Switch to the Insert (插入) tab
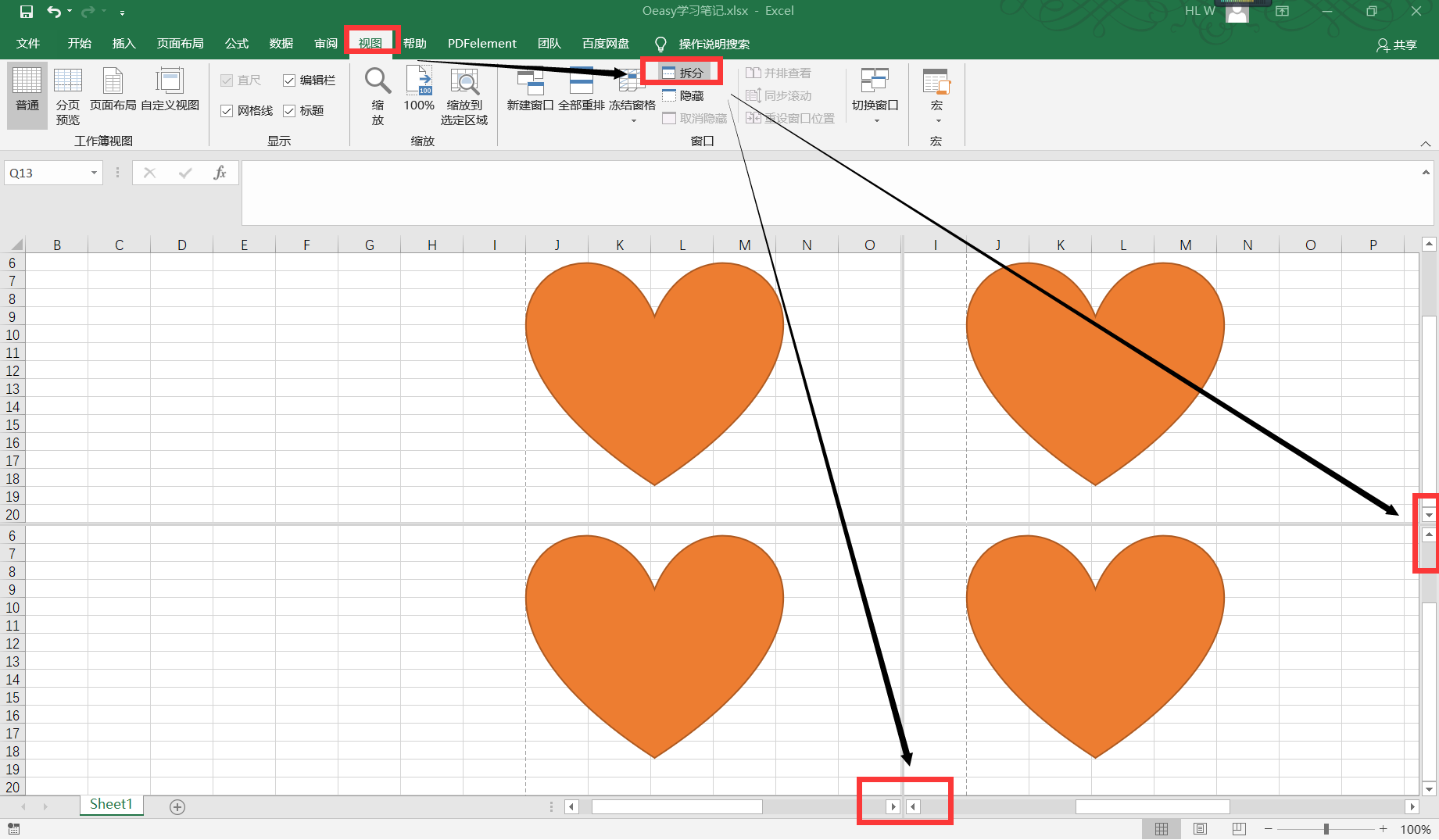The height and width of the screenshot is (840, 1439). pyautogui.click(x=124, y=44)
